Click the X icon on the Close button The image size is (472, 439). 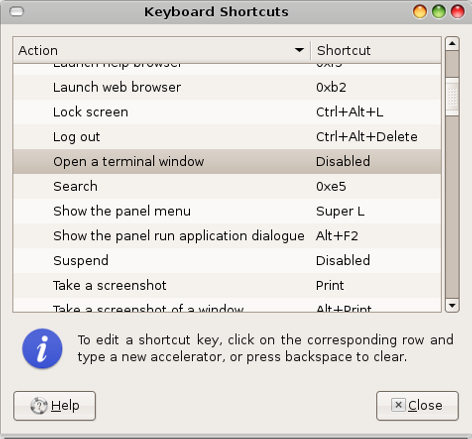[398, 405]
